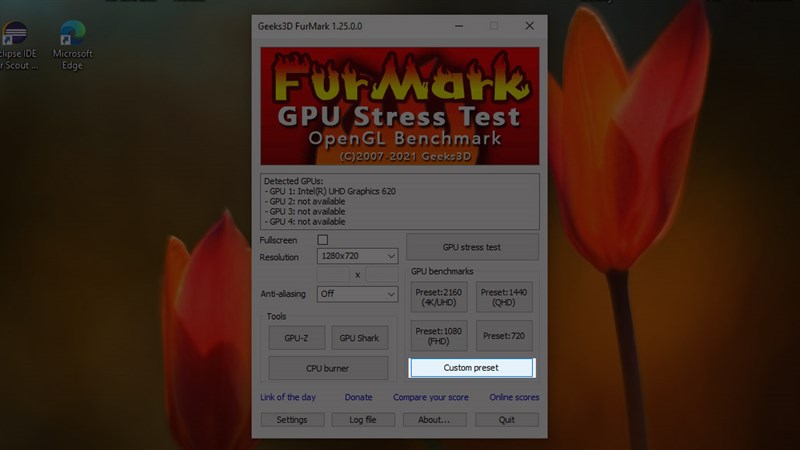
Task: Run the Preset:720 benchmark
Action: (x=504, y=336)
